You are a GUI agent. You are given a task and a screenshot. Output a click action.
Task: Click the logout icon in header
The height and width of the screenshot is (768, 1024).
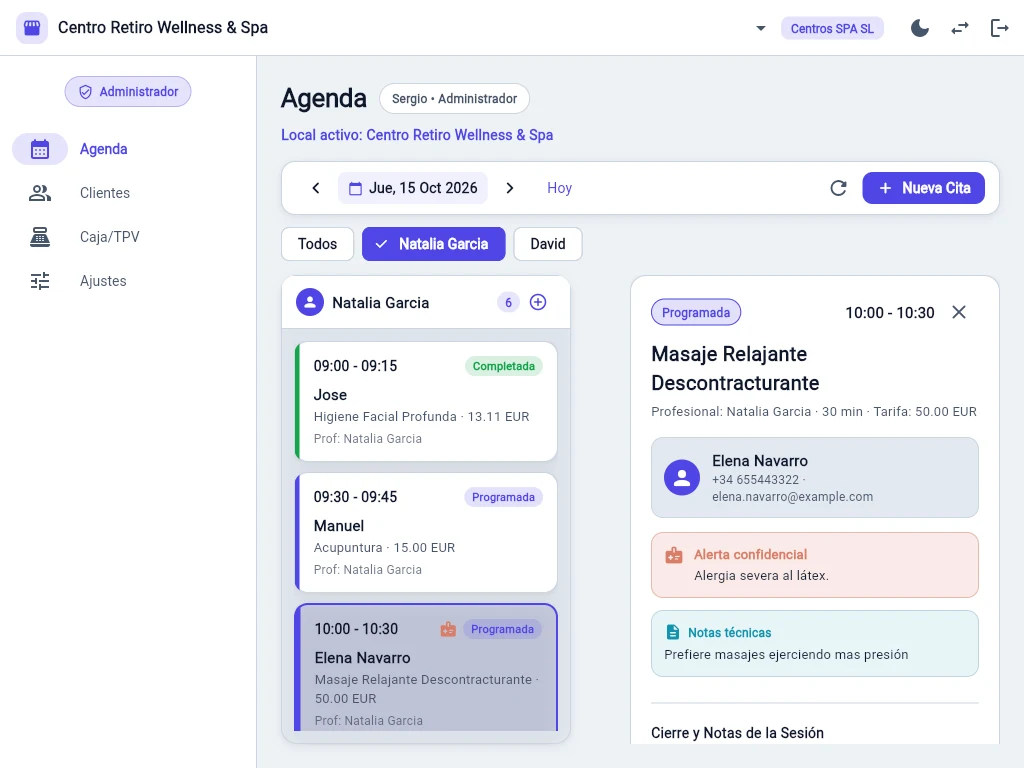click(999, 28)
